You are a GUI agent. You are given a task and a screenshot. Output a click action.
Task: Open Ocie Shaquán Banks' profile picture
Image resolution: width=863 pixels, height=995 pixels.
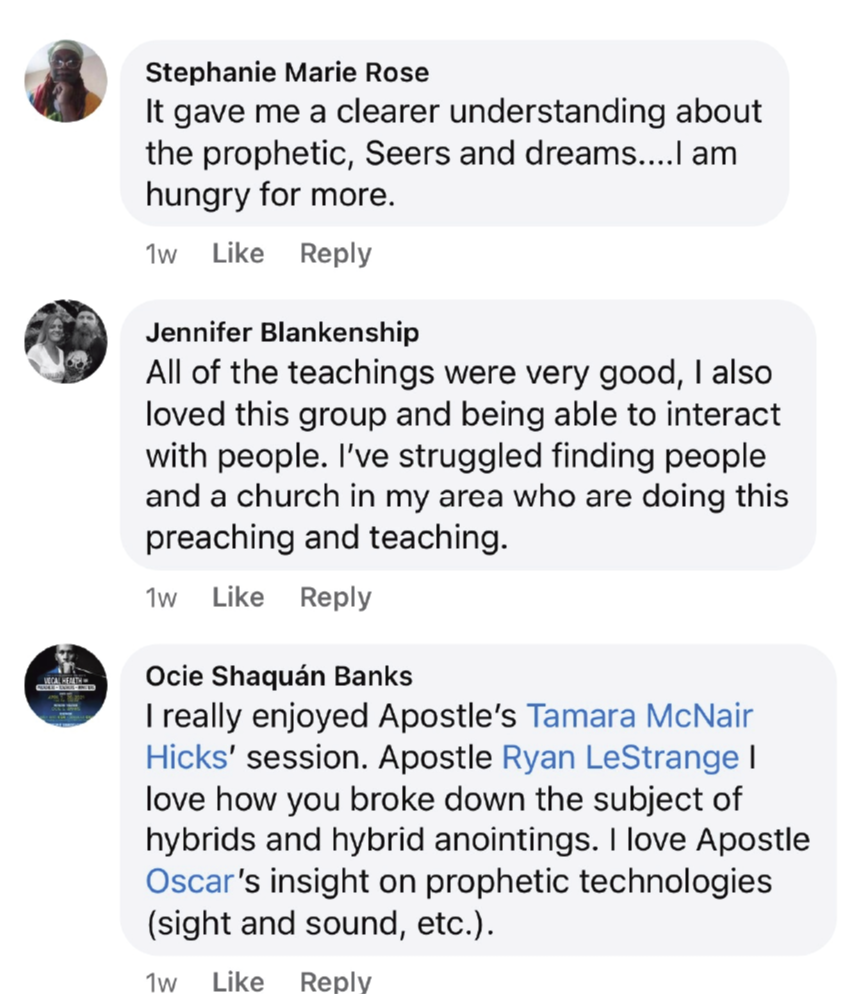pos(66,685)
